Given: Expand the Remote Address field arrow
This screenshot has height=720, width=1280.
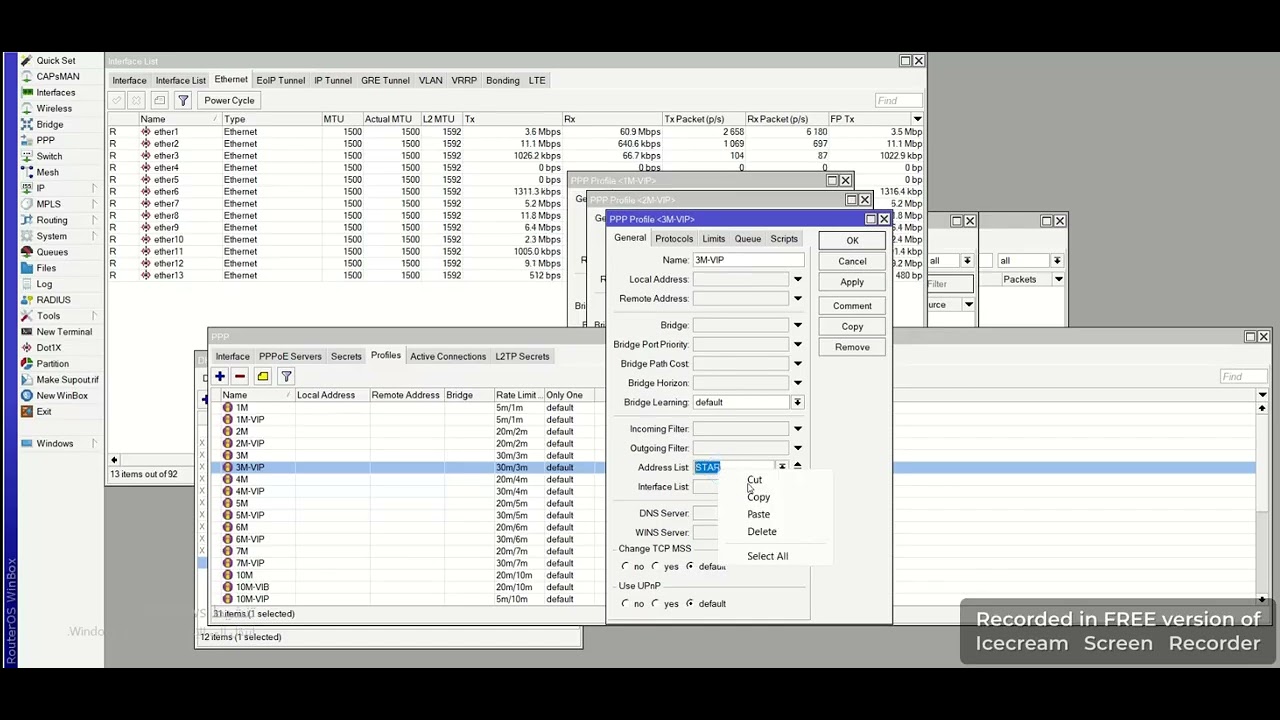Looking at the screenshot, I should (797, 299).
